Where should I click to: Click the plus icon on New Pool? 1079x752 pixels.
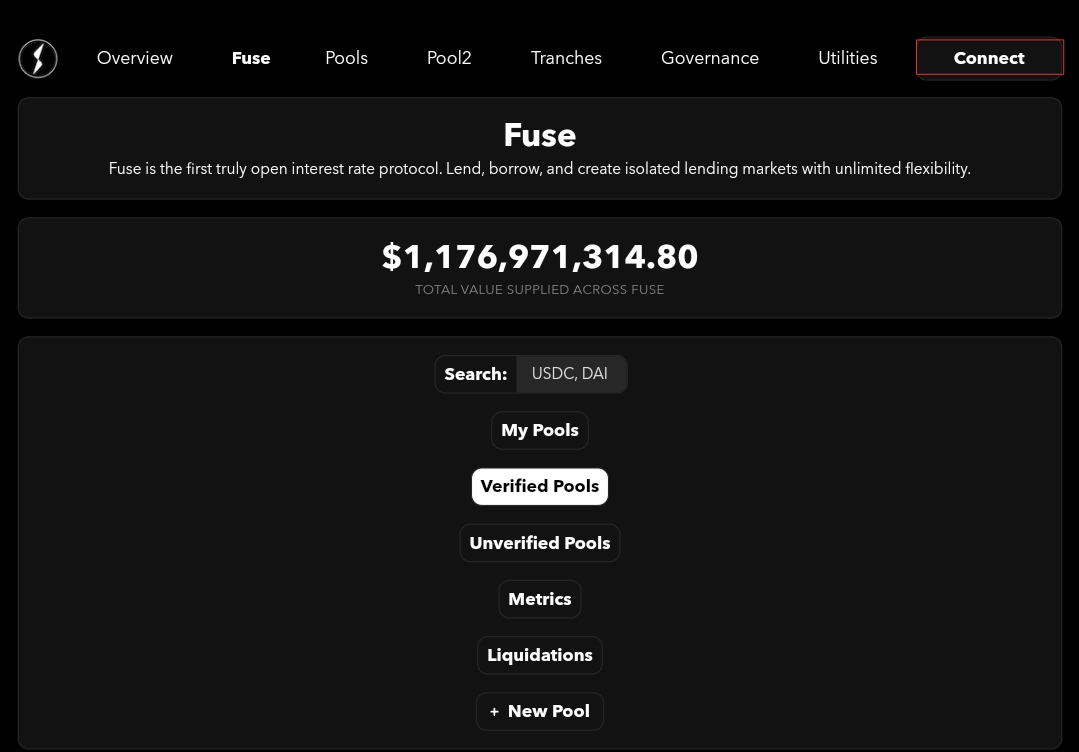point(495,711)
